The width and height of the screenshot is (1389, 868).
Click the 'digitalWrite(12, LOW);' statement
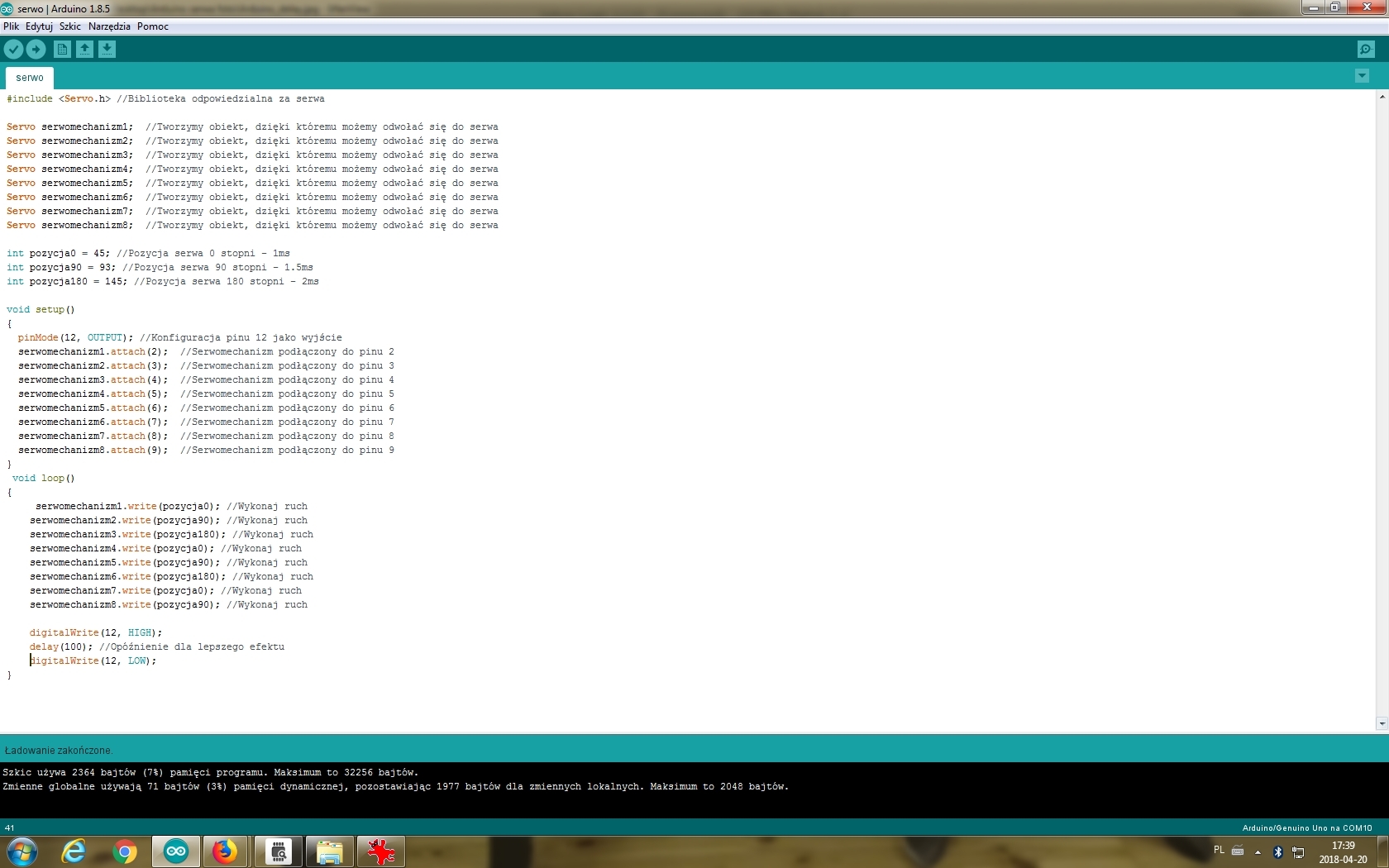coord(93,661)
